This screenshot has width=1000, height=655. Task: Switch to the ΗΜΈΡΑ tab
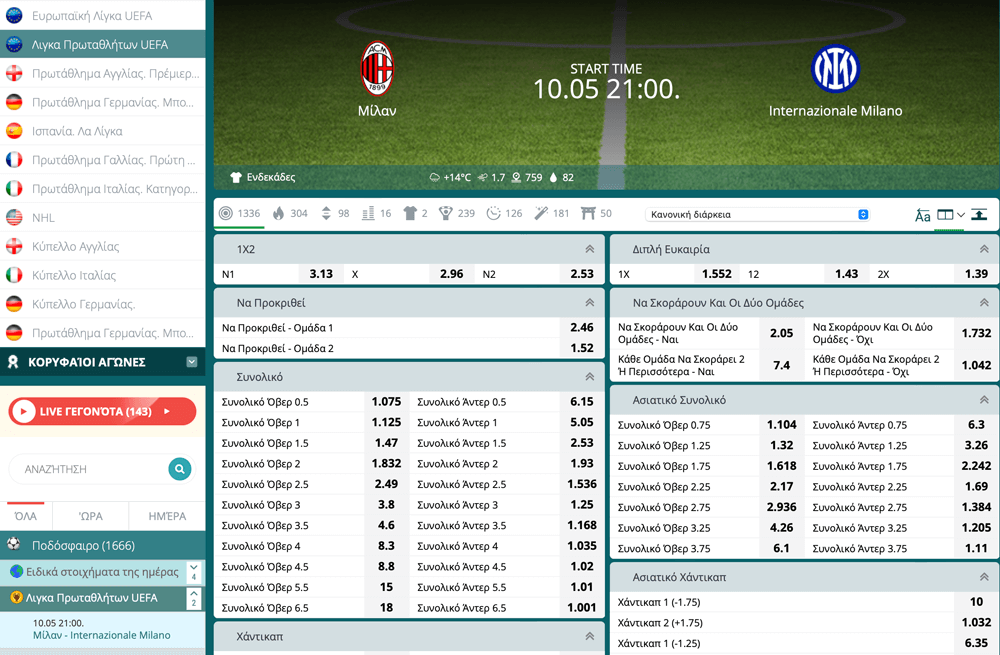coord(167,516)
